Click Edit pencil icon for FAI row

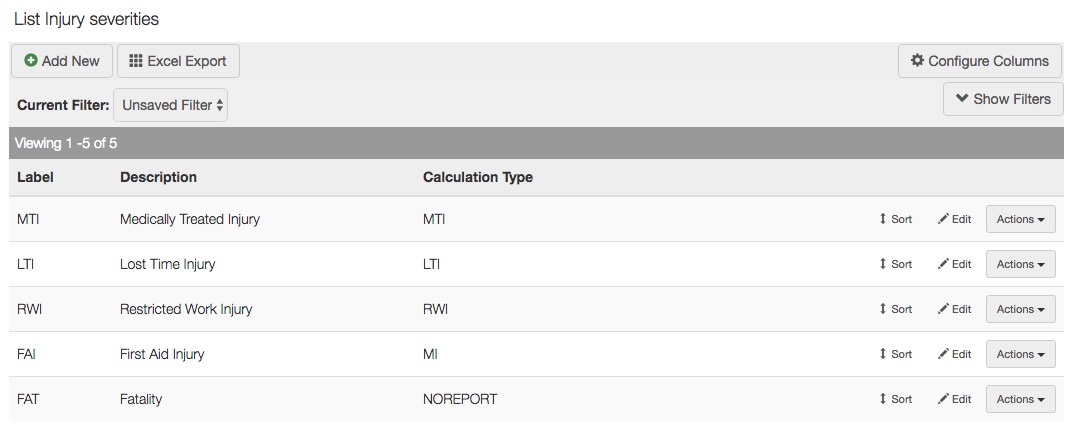point(943,354)
